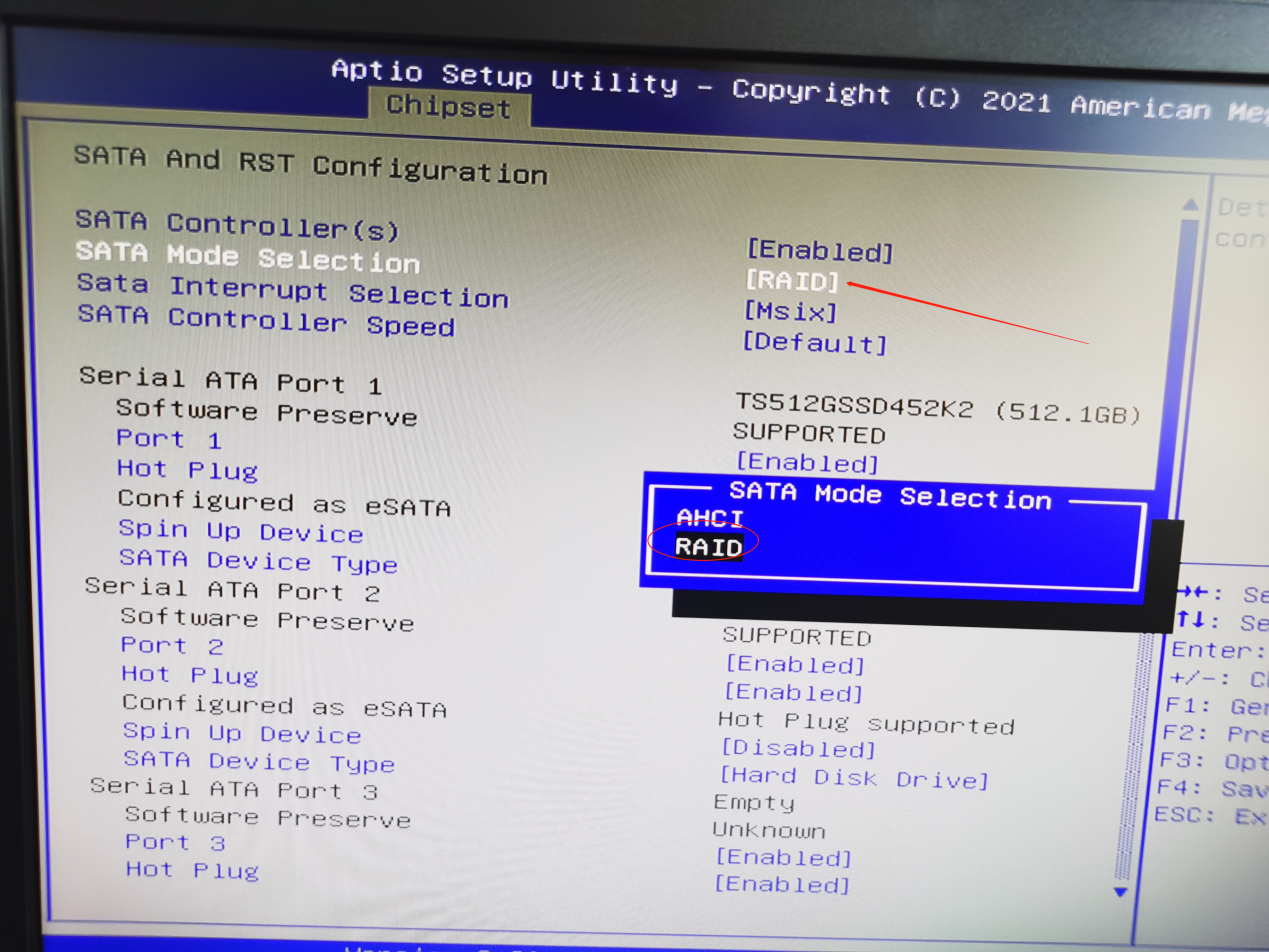Image resolution: width=1269 pixels, height=952 pixels.
Task: Click the SUPPORTED value for Port 1
Action: click(809, 434)
